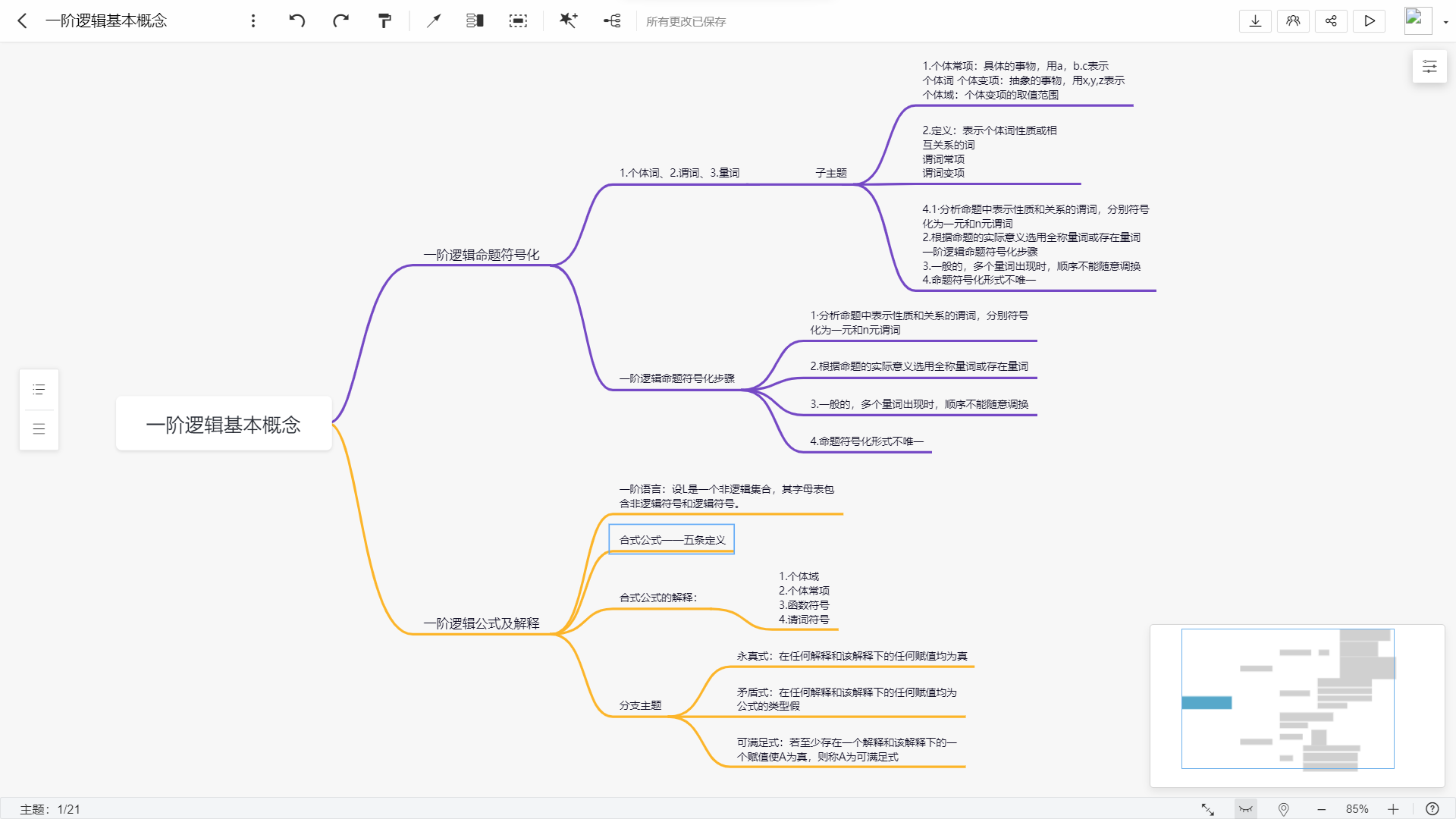Image resolution: width=1456 pixels, height=819 pixels.
Task: Select the 一阶逻辑命题符号化 branch topic
Action: (x=482, y=255)
